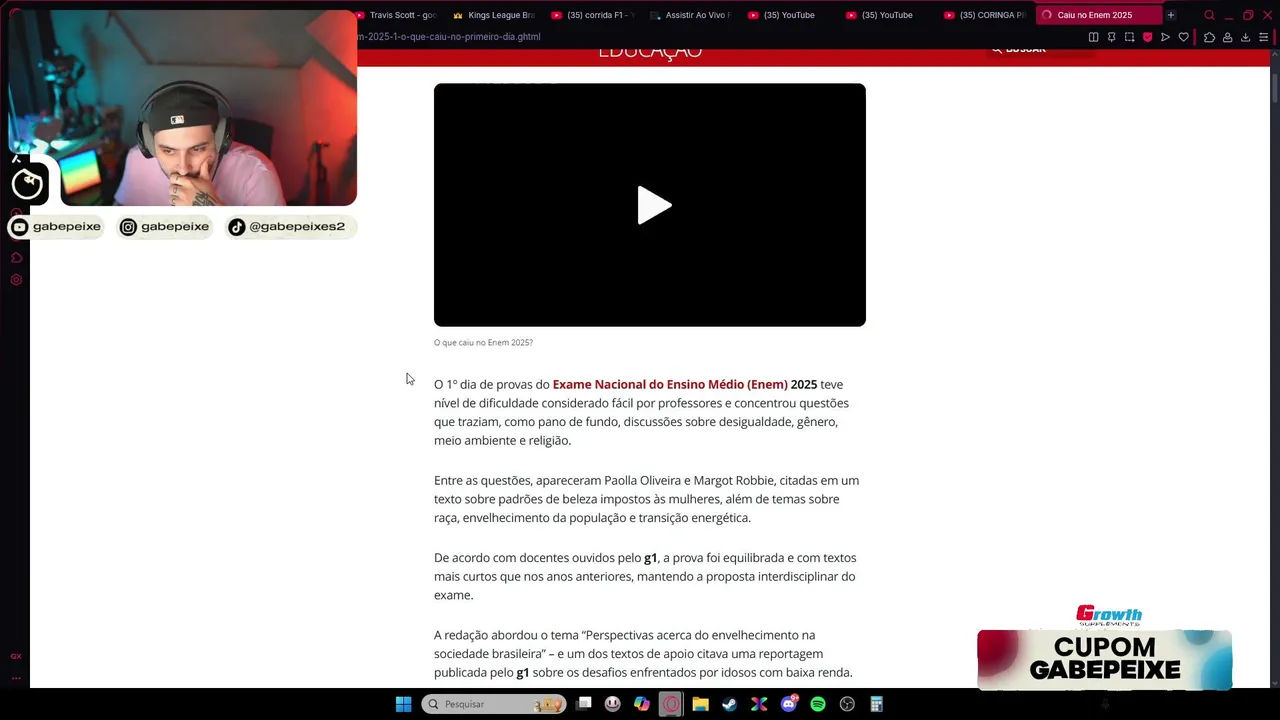Click the player triangle icon in toolbar
Screen dimensions: 1280x720
pyautogui.click(x=1165, y=37)
